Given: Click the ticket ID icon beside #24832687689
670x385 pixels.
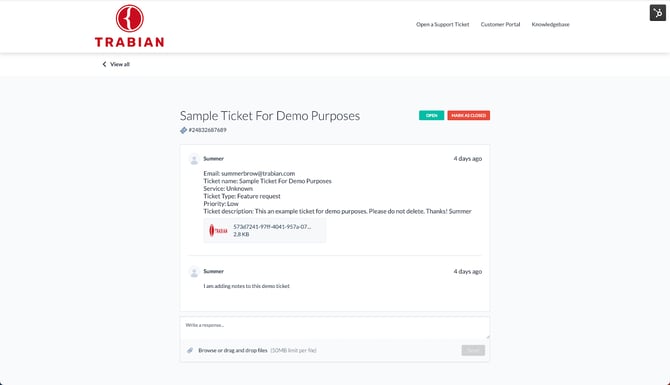Looking at the screenshot, I should tap(183, 130).
